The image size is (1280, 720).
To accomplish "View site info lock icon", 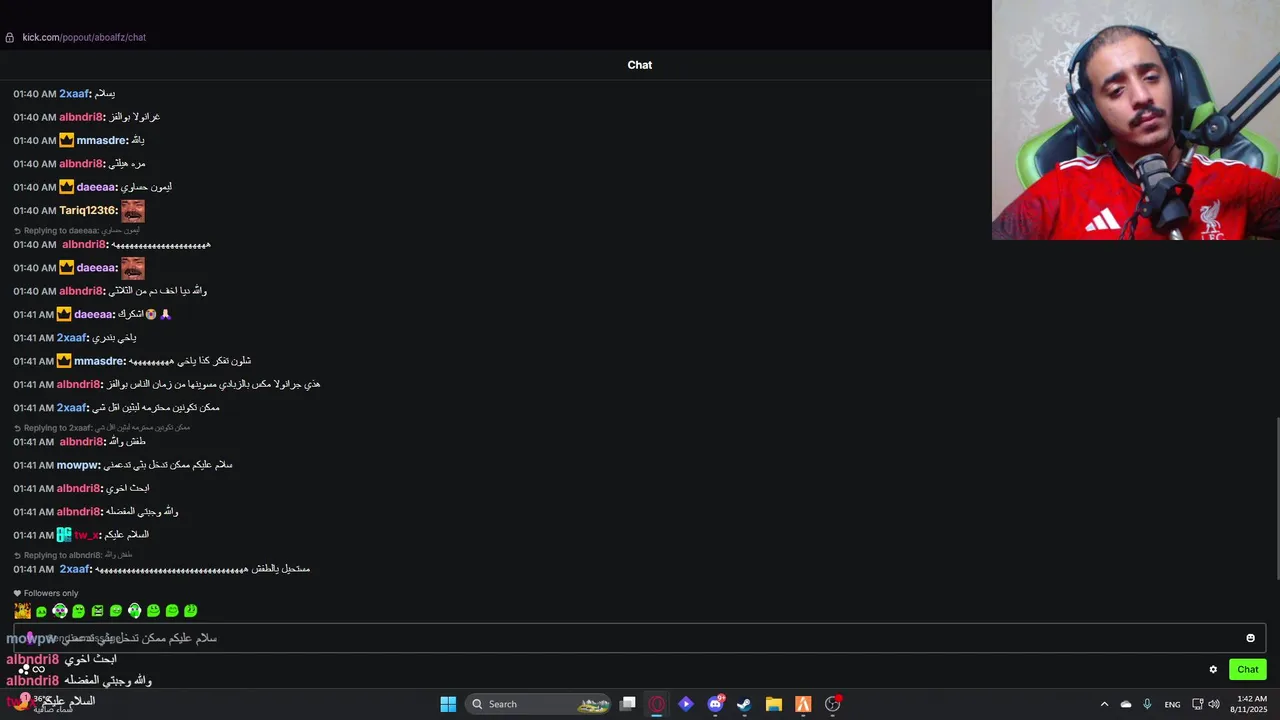I will [10, 38].
